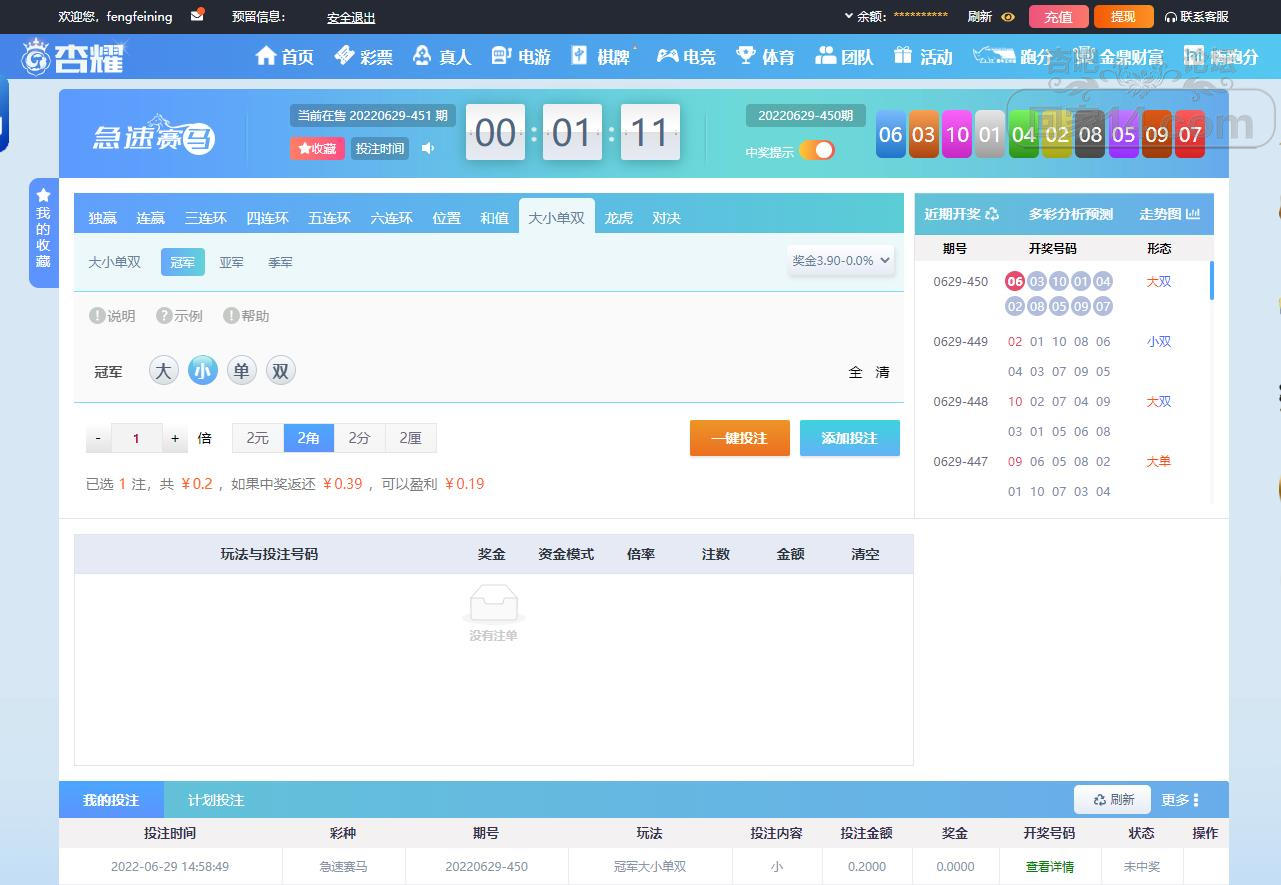
Task: Open the 走势图 trend chart icon
Action: pyautogui.click(x=1192, y=214)
